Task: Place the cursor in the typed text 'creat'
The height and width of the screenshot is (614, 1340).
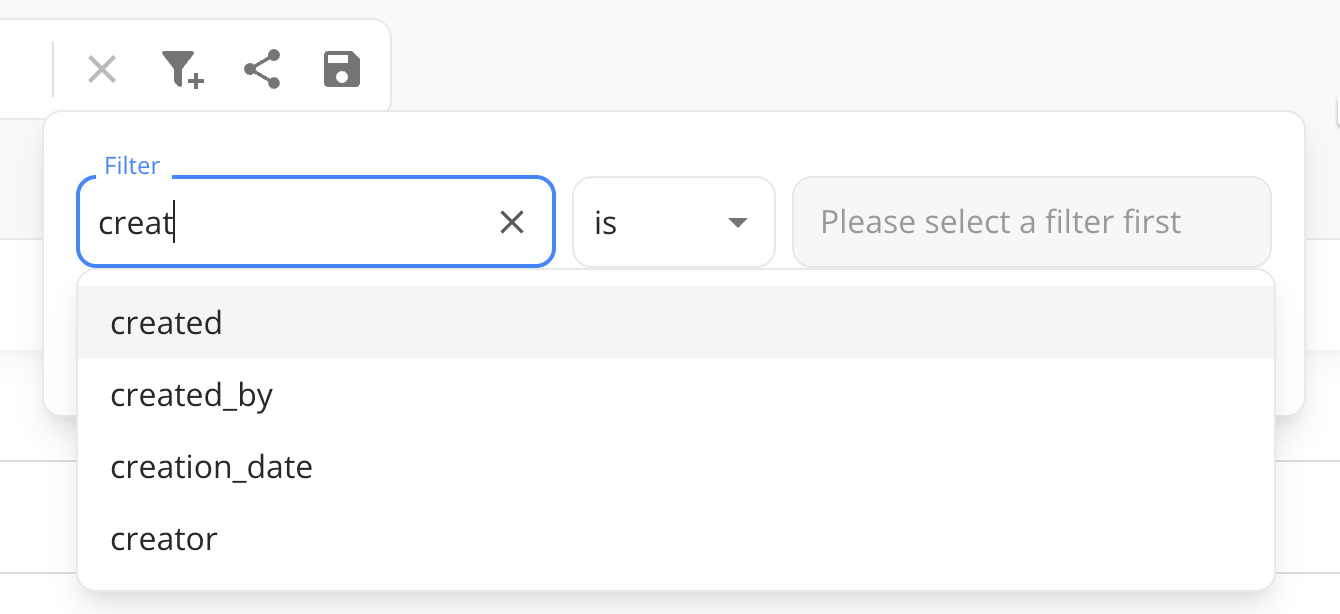Action: point(135,223)
